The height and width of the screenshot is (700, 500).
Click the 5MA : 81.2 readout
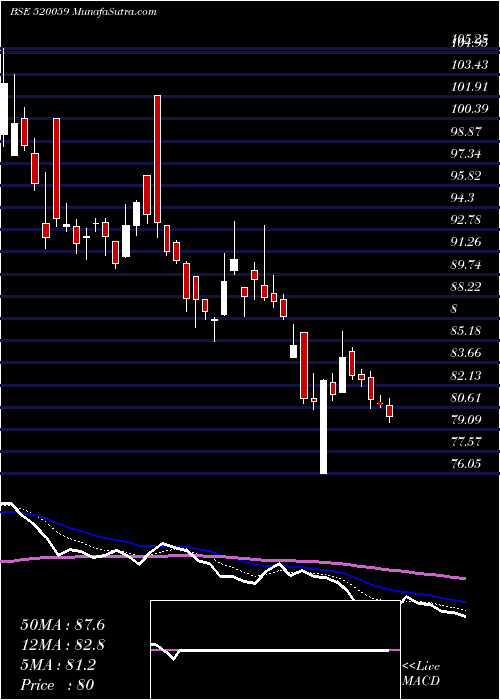[58, 665]
